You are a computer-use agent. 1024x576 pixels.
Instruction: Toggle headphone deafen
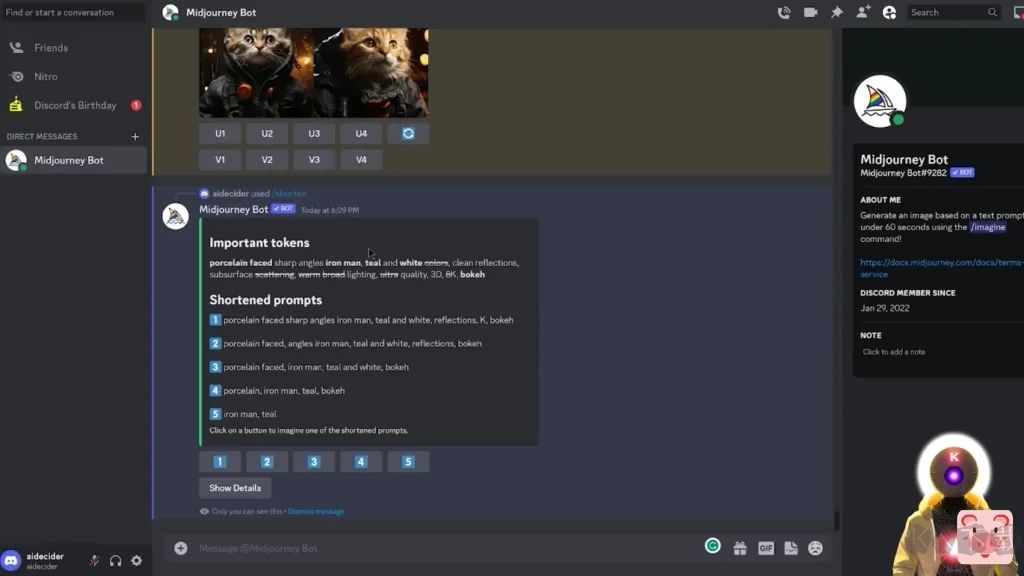[115, 561]
